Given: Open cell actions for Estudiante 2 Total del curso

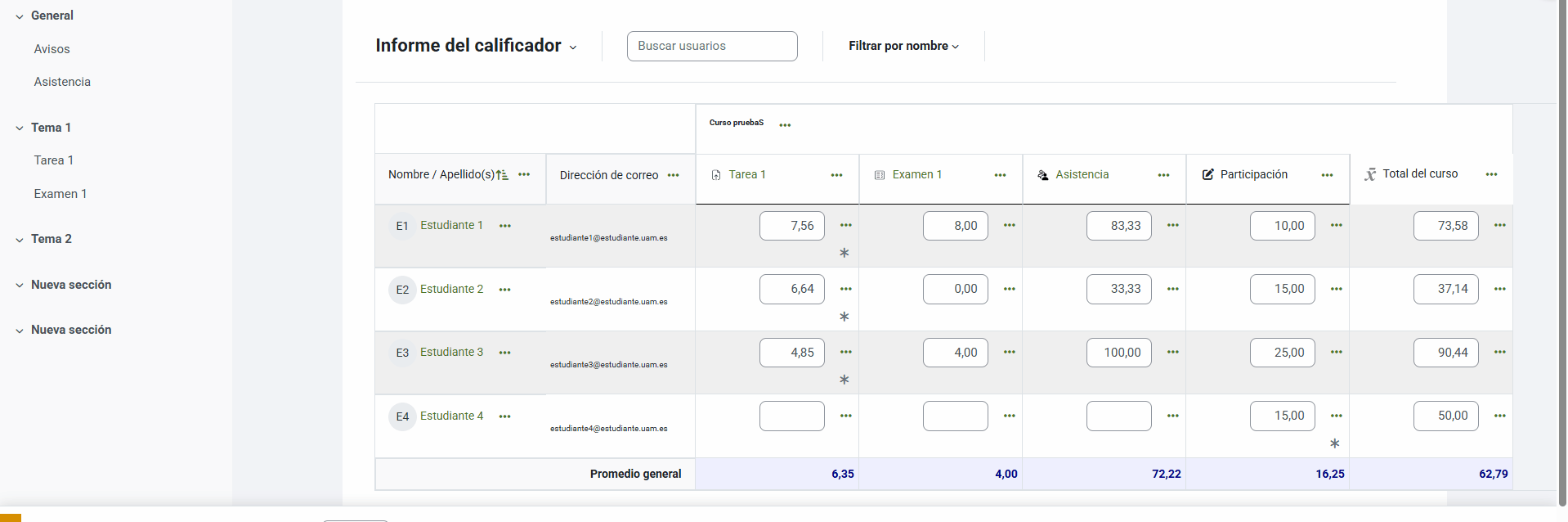Looking at the screenshot, I should pos(1499,289).
